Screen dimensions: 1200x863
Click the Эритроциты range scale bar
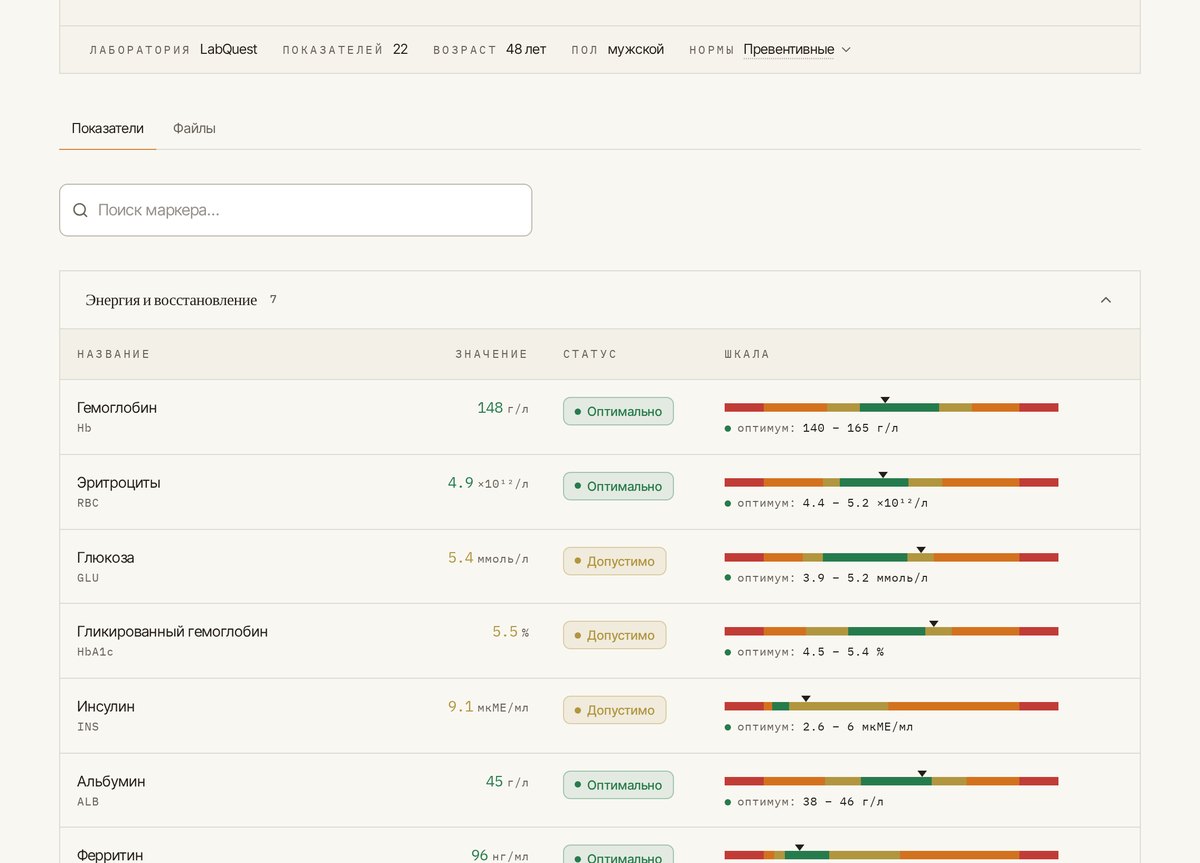click(891, 482)
